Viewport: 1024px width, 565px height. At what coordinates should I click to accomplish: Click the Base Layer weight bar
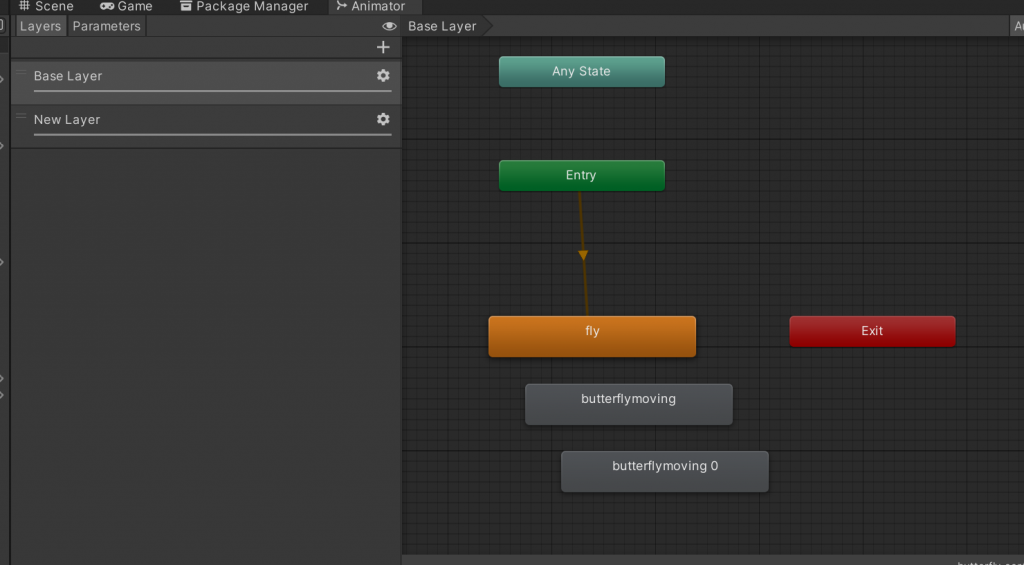[x=212, y=91]
